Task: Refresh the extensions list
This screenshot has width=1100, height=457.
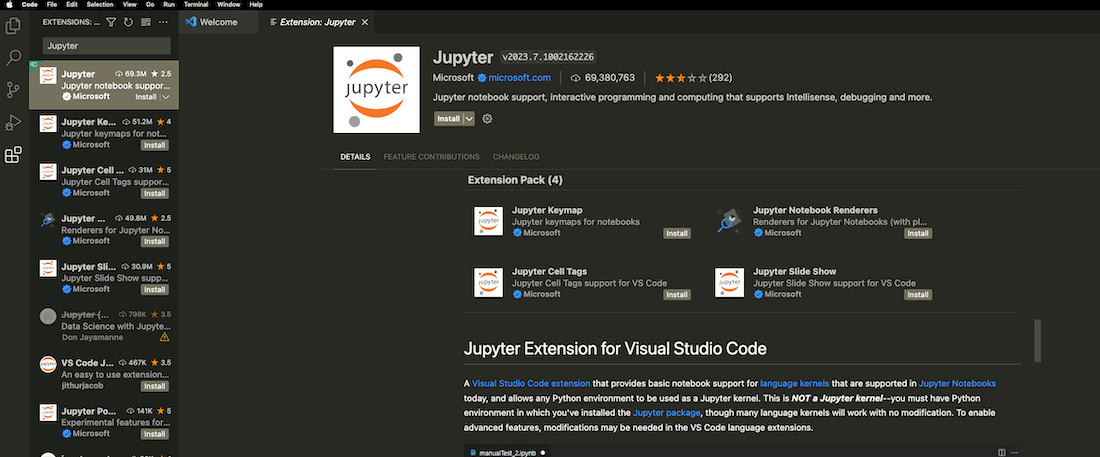Action: pos(128,22)
